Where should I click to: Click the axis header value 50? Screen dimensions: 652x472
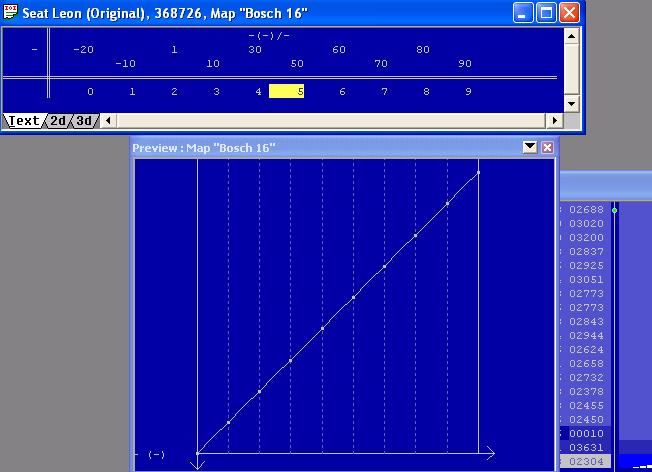297,64
